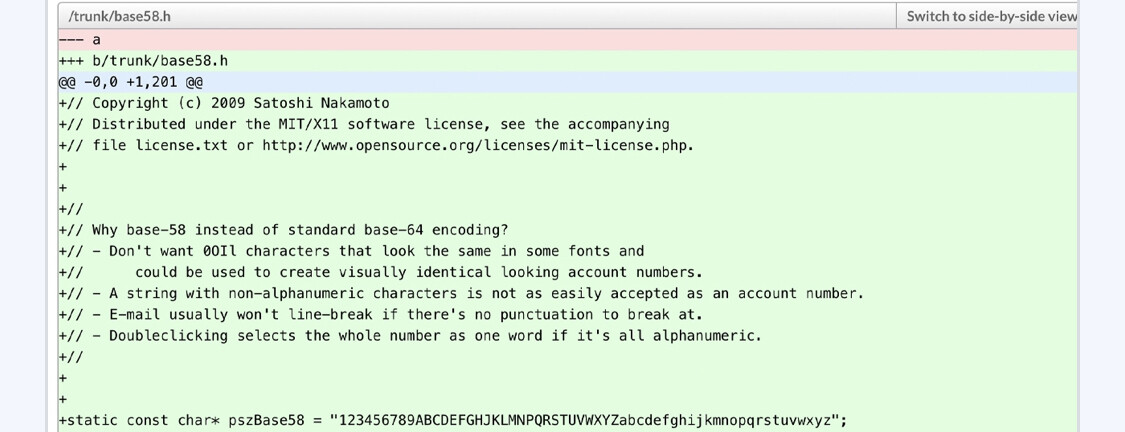The image size is (1125, 432).
Task: Click the '@@ -0,0 +1,201 @@' hunk header
Action: [x=568, y=82]
